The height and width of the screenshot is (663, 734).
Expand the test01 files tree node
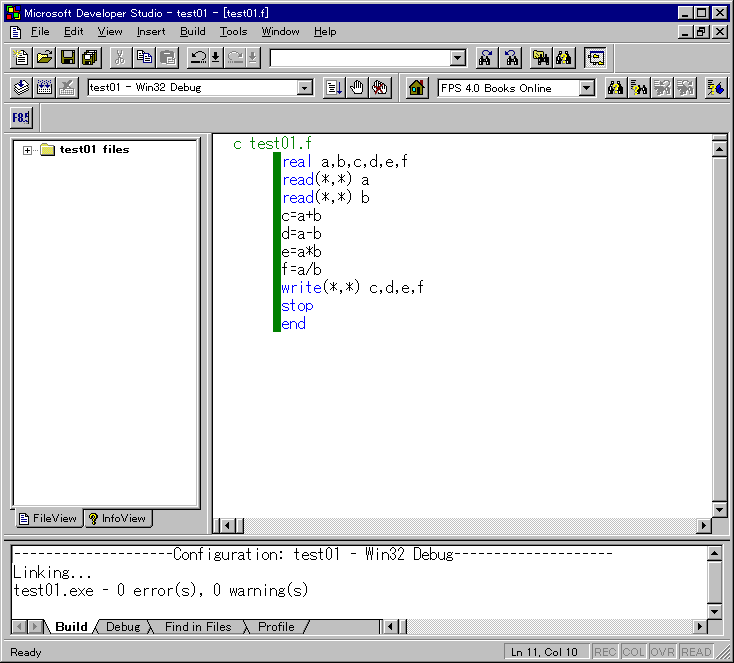click(x=27, y=150)
